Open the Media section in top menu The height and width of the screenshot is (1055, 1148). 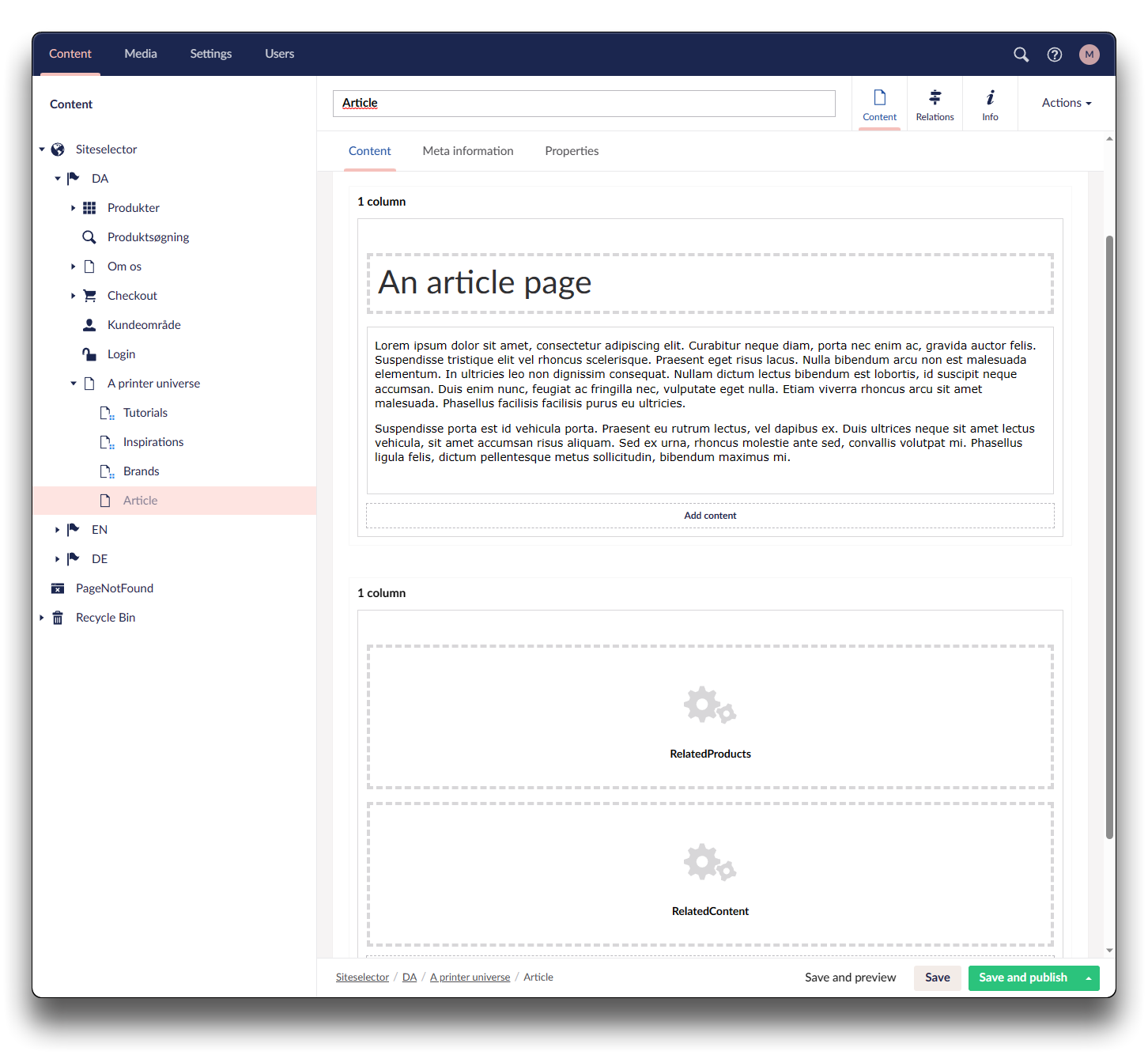(x=141, y=54)
